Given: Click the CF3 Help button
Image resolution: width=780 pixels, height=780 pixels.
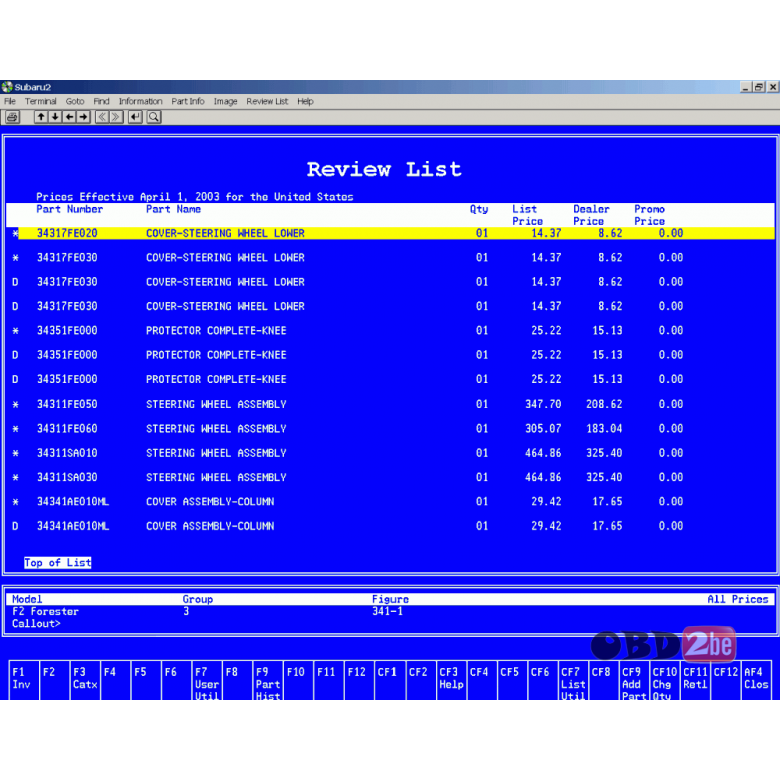Looking at the screenshot, I should [x=451, y=680].
